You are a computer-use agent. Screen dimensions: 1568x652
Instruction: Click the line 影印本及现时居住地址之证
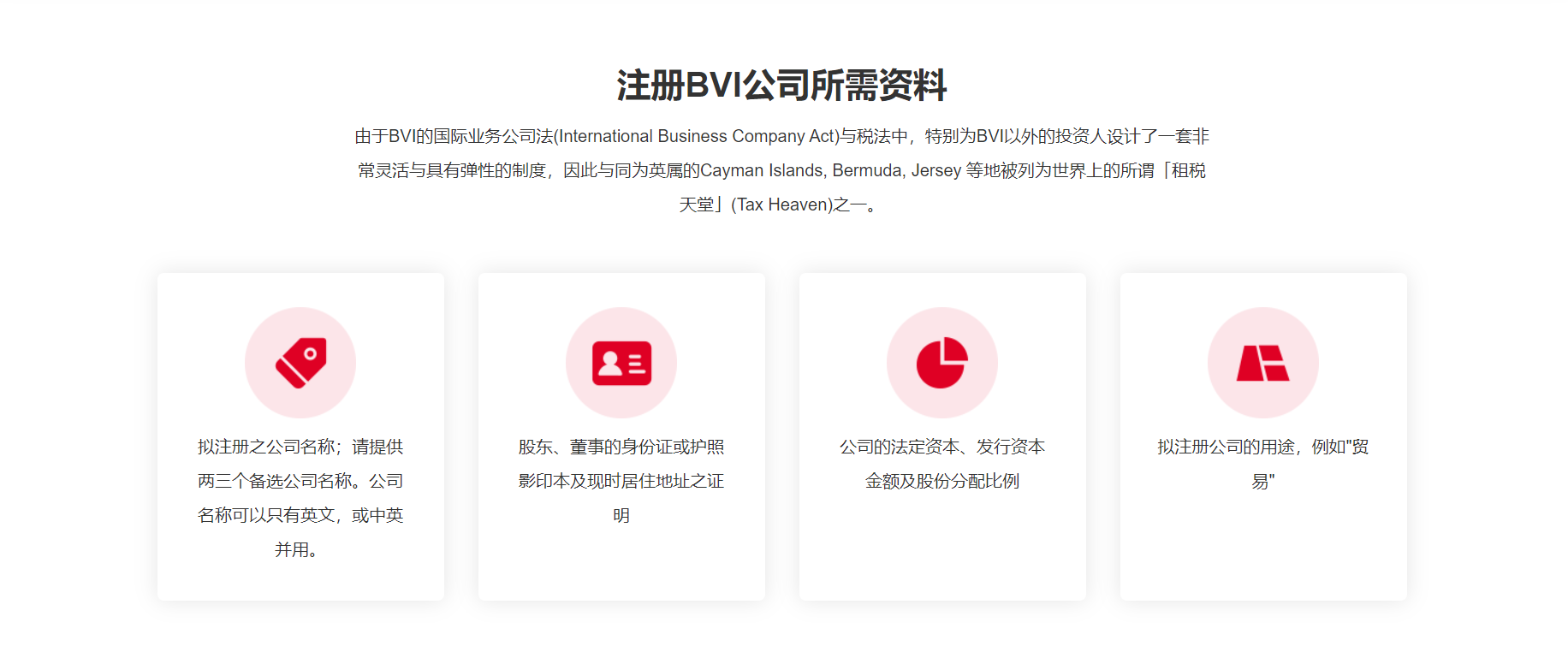621,481
